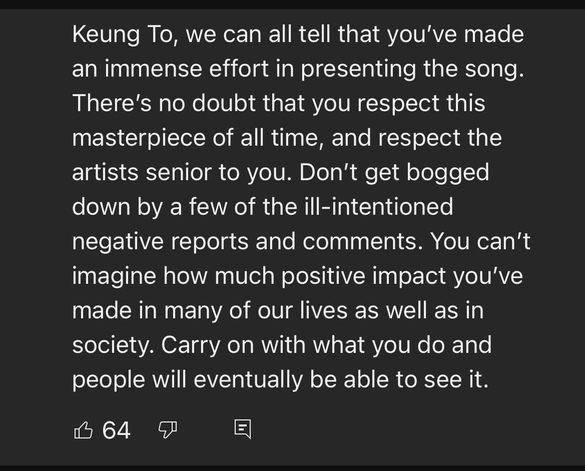585x471 pixels.
Task: Click the name 'Keung To' in comment
Action: [x=122, y=35]
